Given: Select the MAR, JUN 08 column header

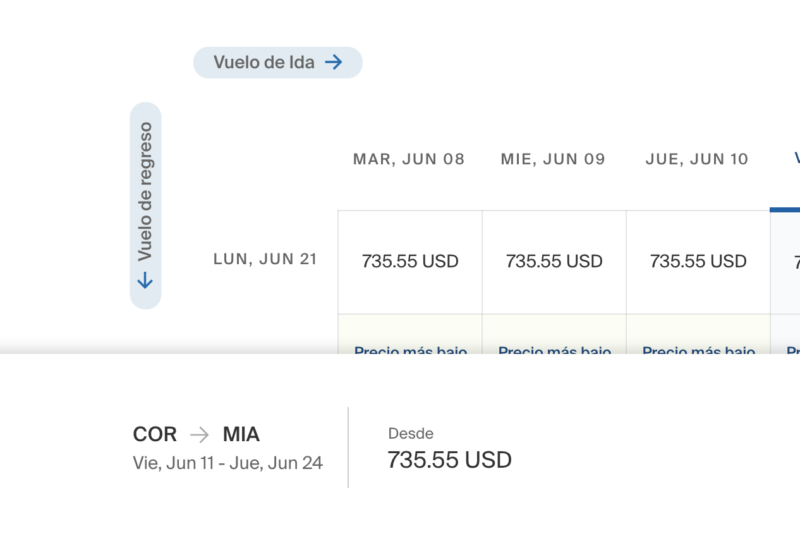Looking at the screenshot, I should (409, 159).
